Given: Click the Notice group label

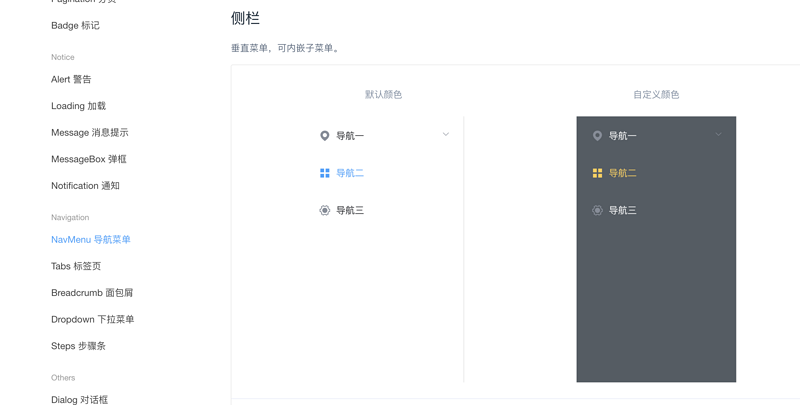Looking at the screenshot, I should tap(63, 57).
